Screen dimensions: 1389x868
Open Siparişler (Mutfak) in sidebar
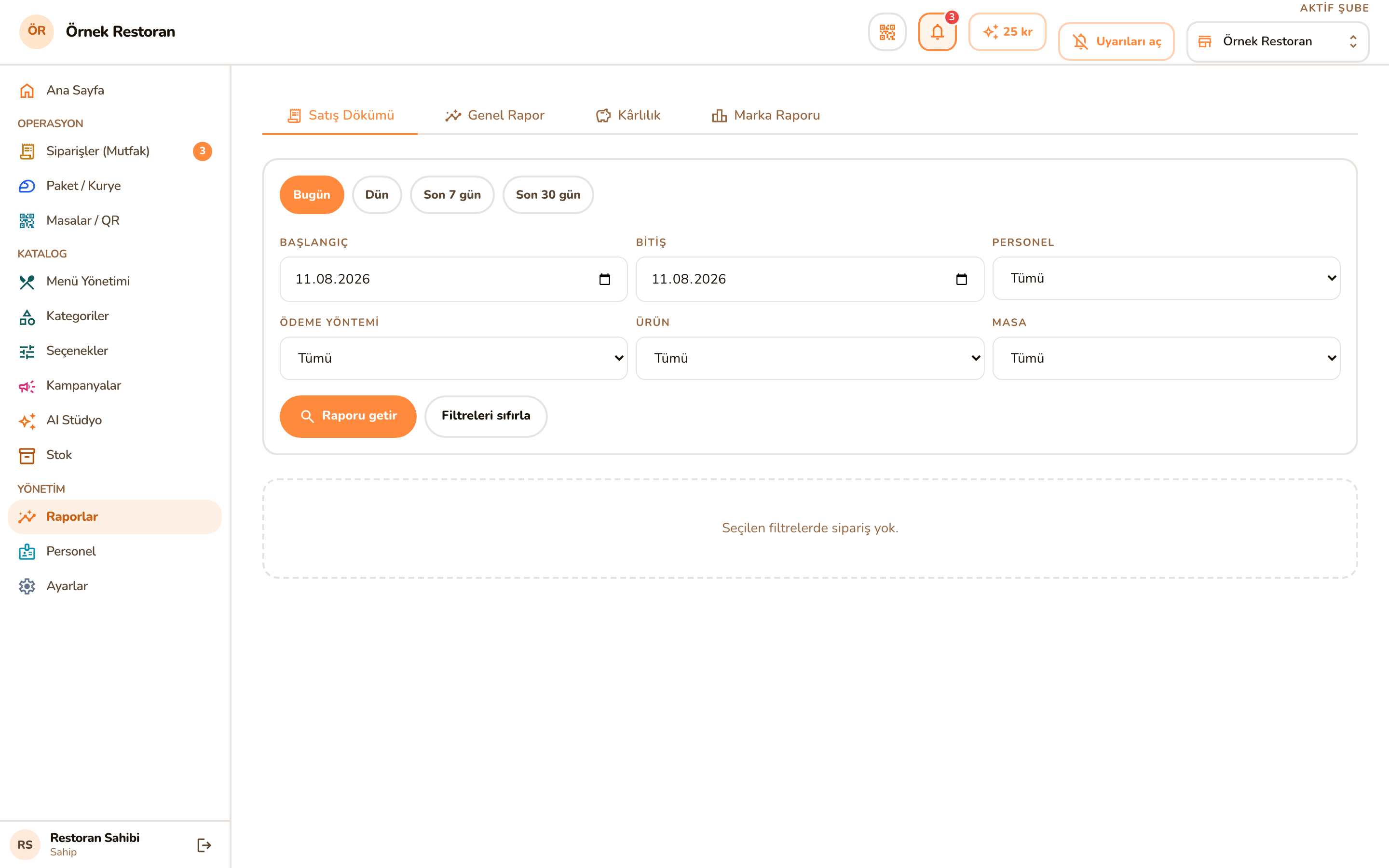pos(115,151)
